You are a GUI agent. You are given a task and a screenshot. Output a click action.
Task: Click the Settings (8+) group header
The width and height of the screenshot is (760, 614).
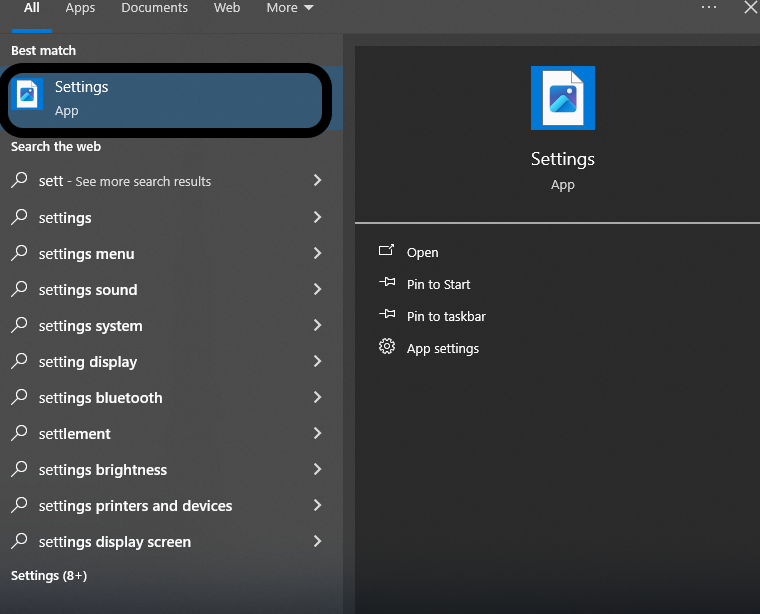coord(49,576)
